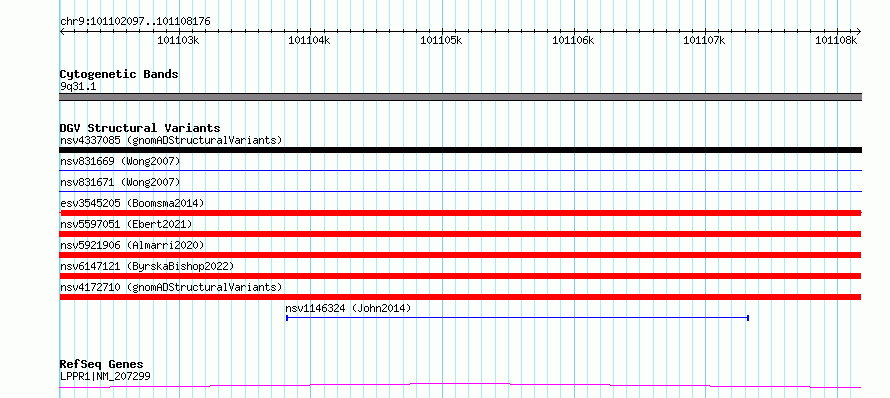Select the nsv831671 (Wong2007) variant line
Image resolution: width=890 pixels, height=398 pixels.
tap(460, 191)
